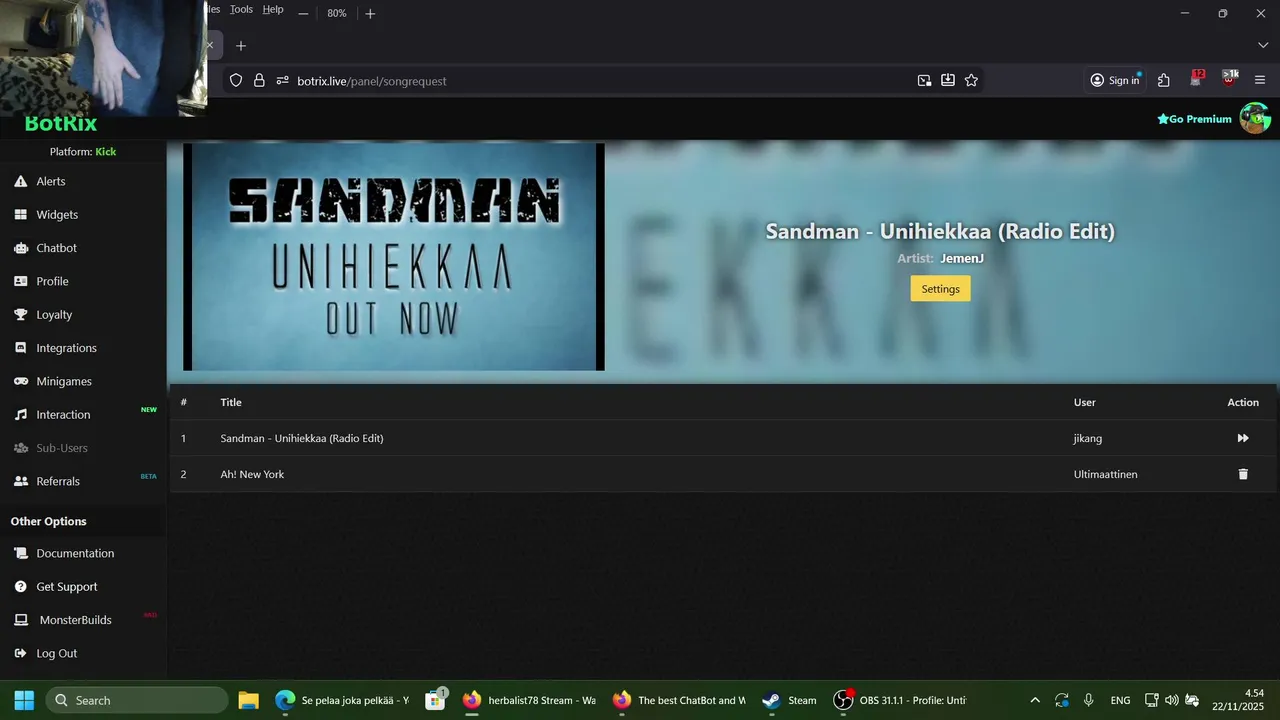Open File Explorer from the taskbar

coord(249,700)
